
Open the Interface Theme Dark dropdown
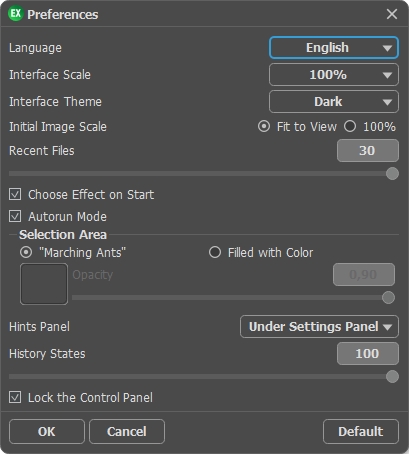pos(334,102)
